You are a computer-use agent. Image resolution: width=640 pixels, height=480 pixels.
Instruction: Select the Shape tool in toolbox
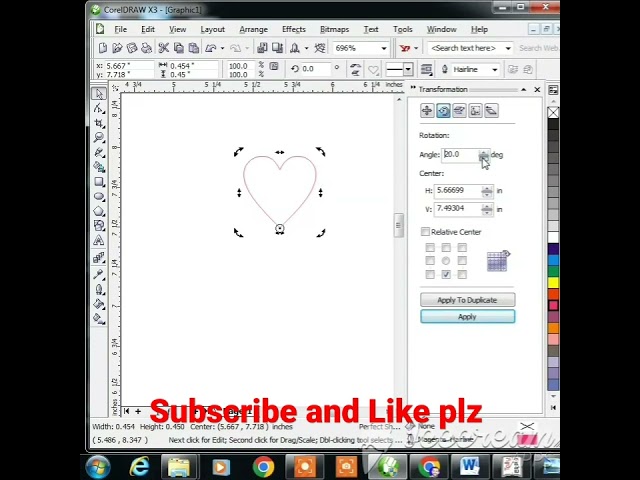(x=99, y=109)
